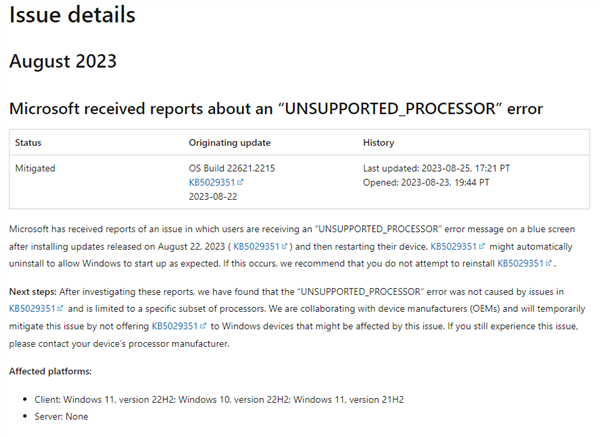Image resolution: width=600 pixels, height=437 pixels.
Task: Click the Mitigated status cell
Action: pyautogui.click(x=35, y=168)
